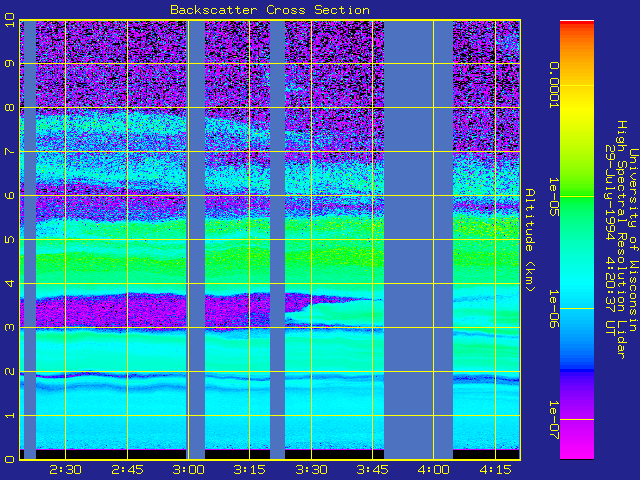
Task: Click the 1e-05 colorbar label
Action: click(x=553, y=197)
